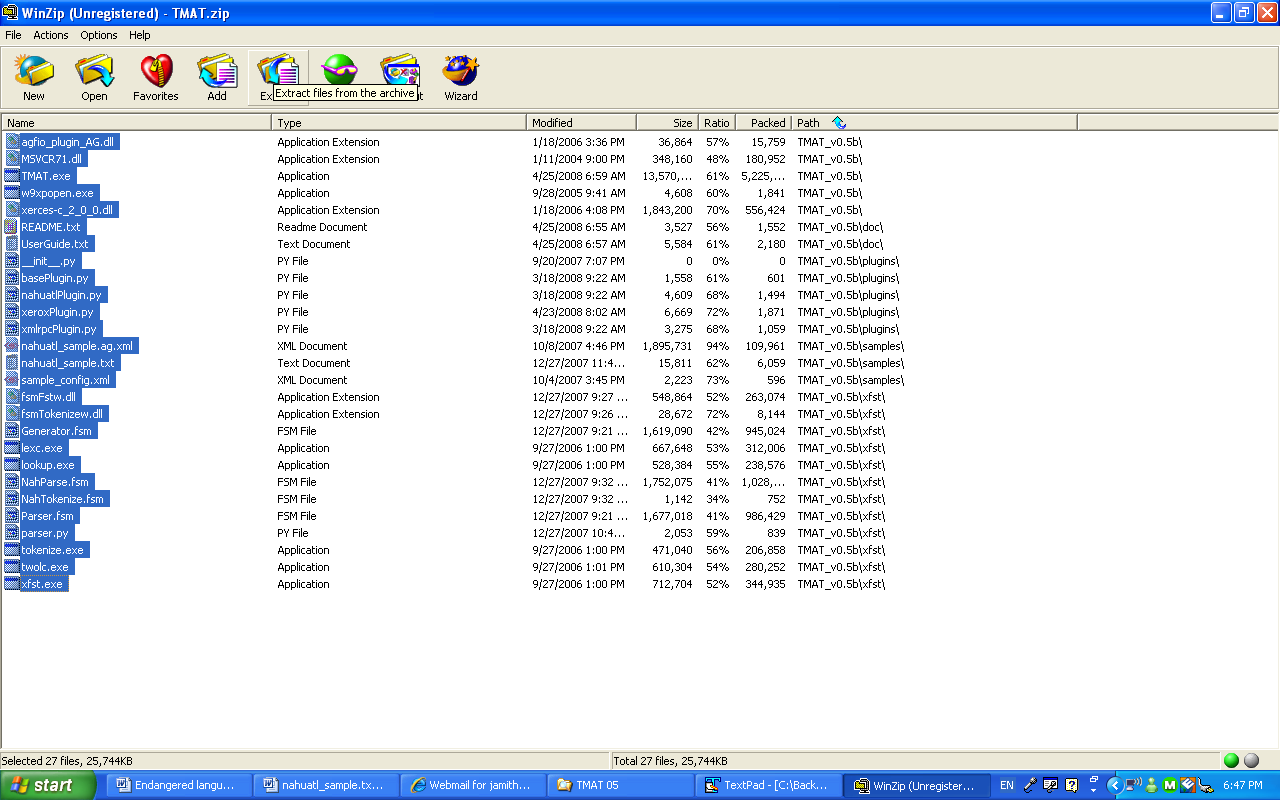
Task: Click the green status light indicator
Action: tap(1231, 760)
